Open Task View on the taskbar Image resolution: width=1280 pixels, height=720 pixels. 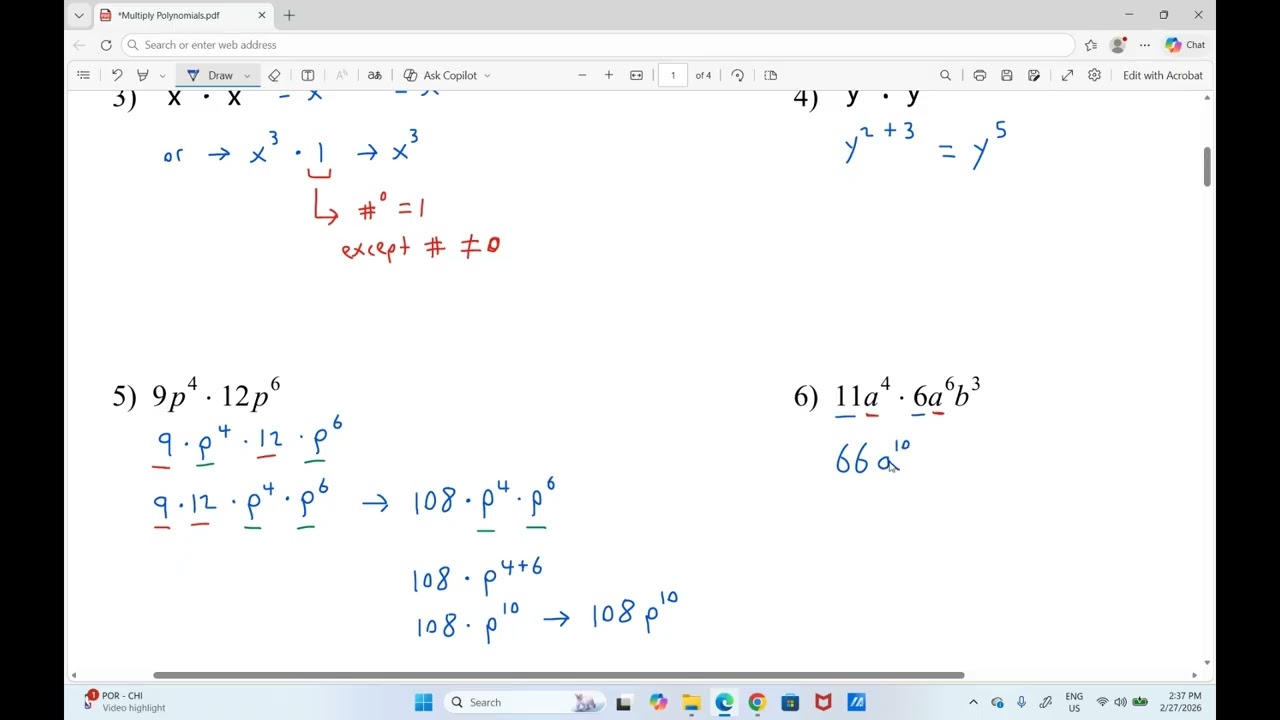pos(623,702)
